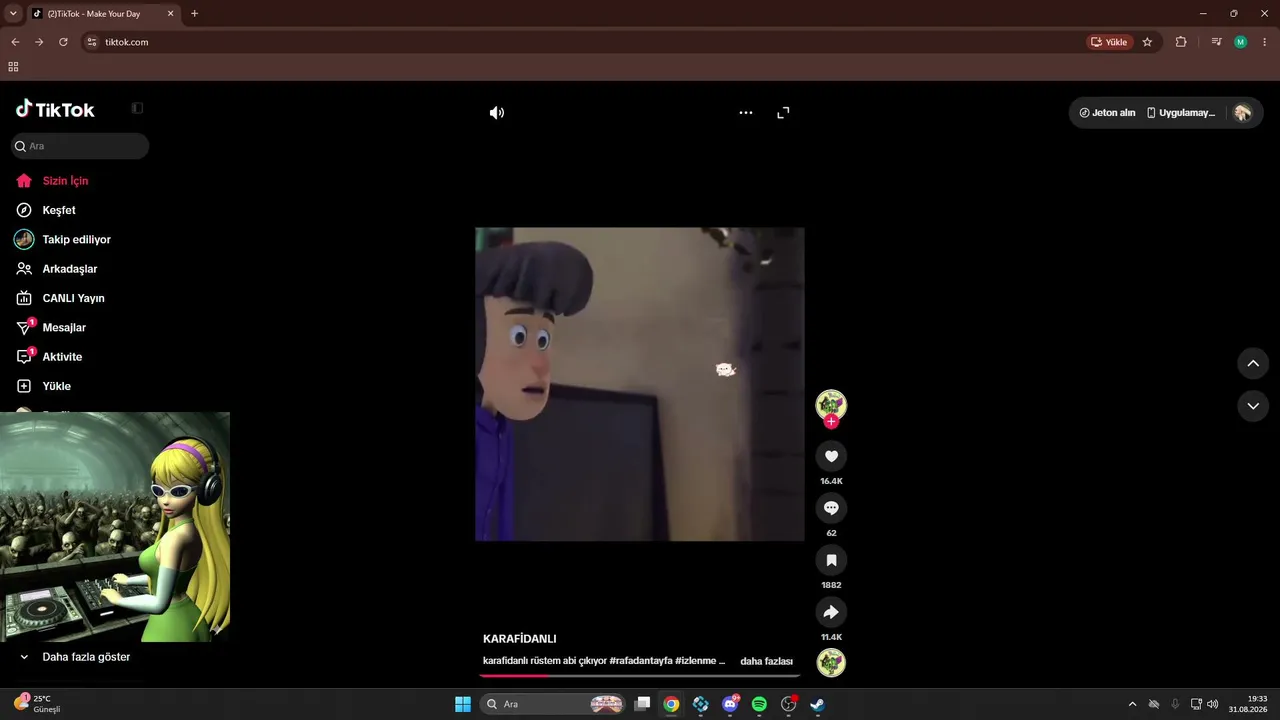This screenshot has width=1280, height=720.
Task: Open the taskbar clock and date
Action: coord(1249,704)
